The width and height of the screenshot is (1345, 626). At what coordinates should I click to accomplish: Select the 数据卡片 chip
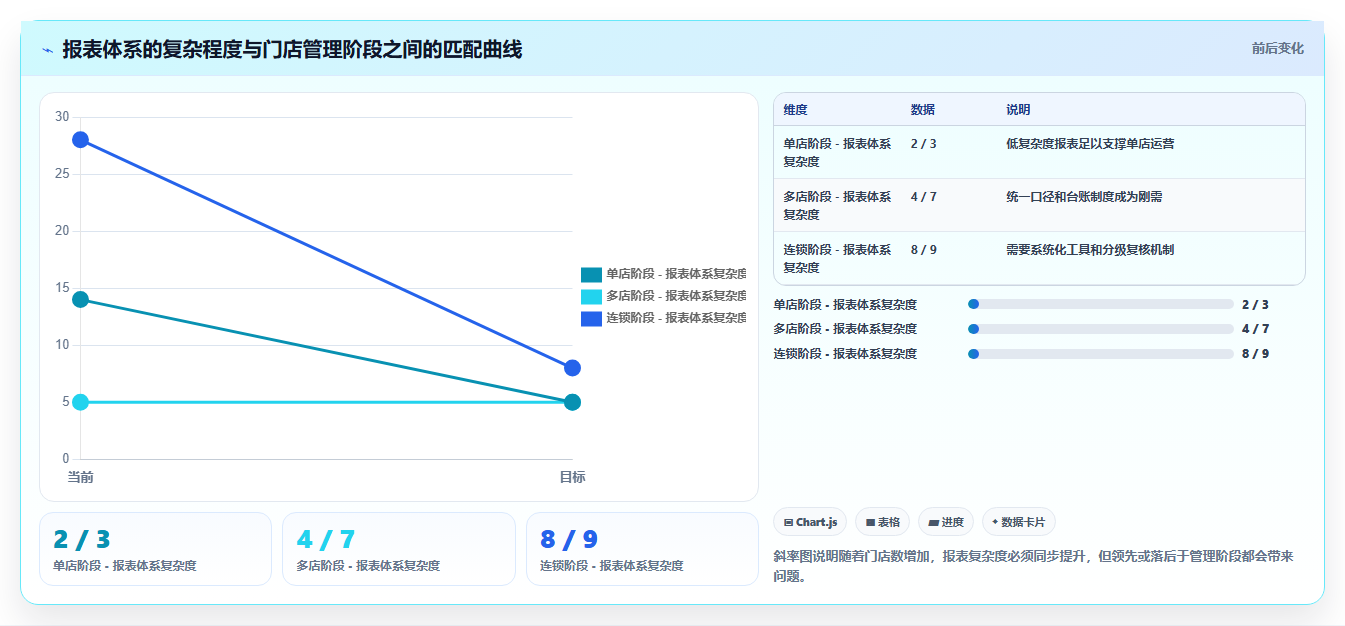coord(1019,522)
